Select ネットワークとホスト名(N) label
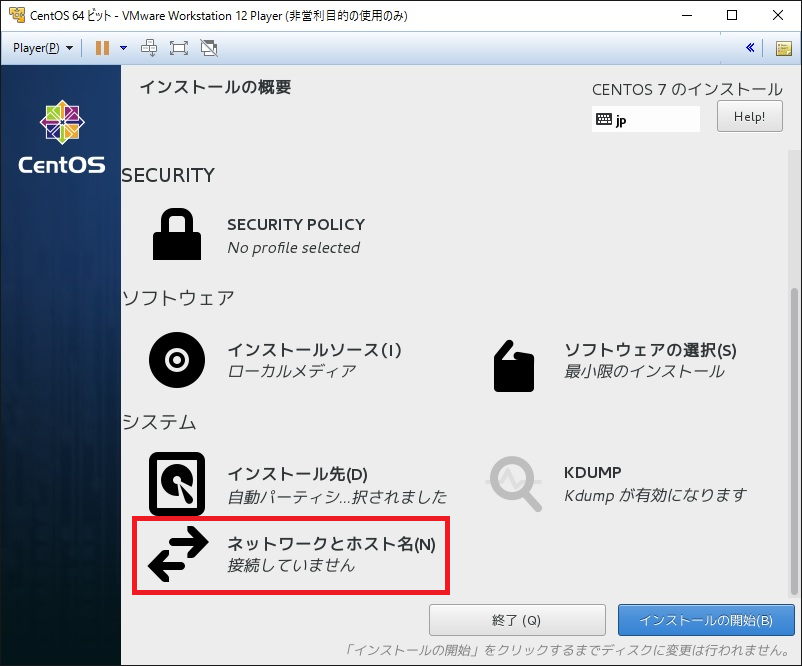The width and height of the screenshot is (802, 666). tap(331, 544)
